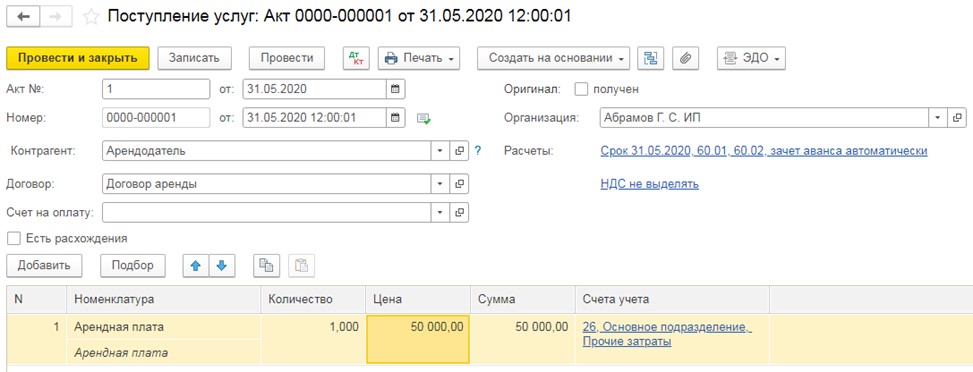
Task: Move row up with blue arrow
Action: coord(195,265)
